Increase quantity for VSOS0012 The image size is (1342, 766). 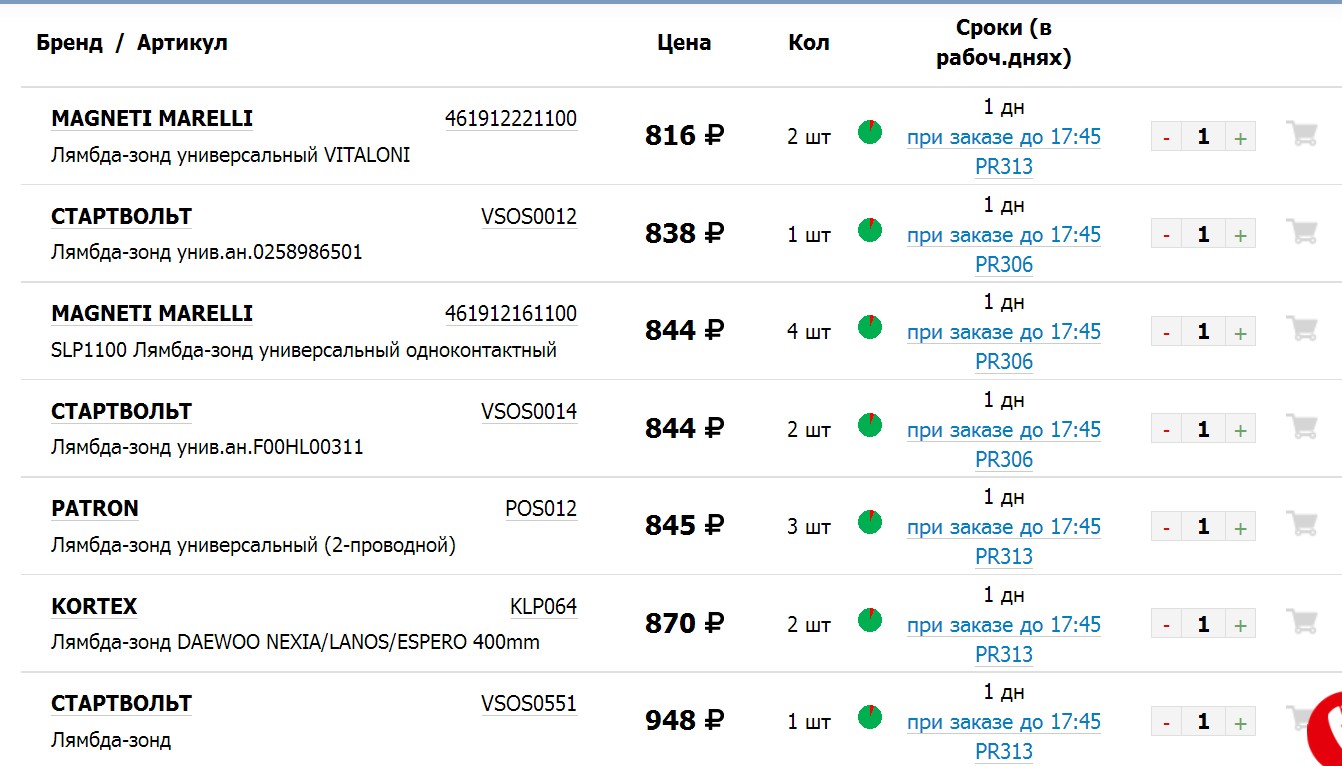coord(1240,235)
